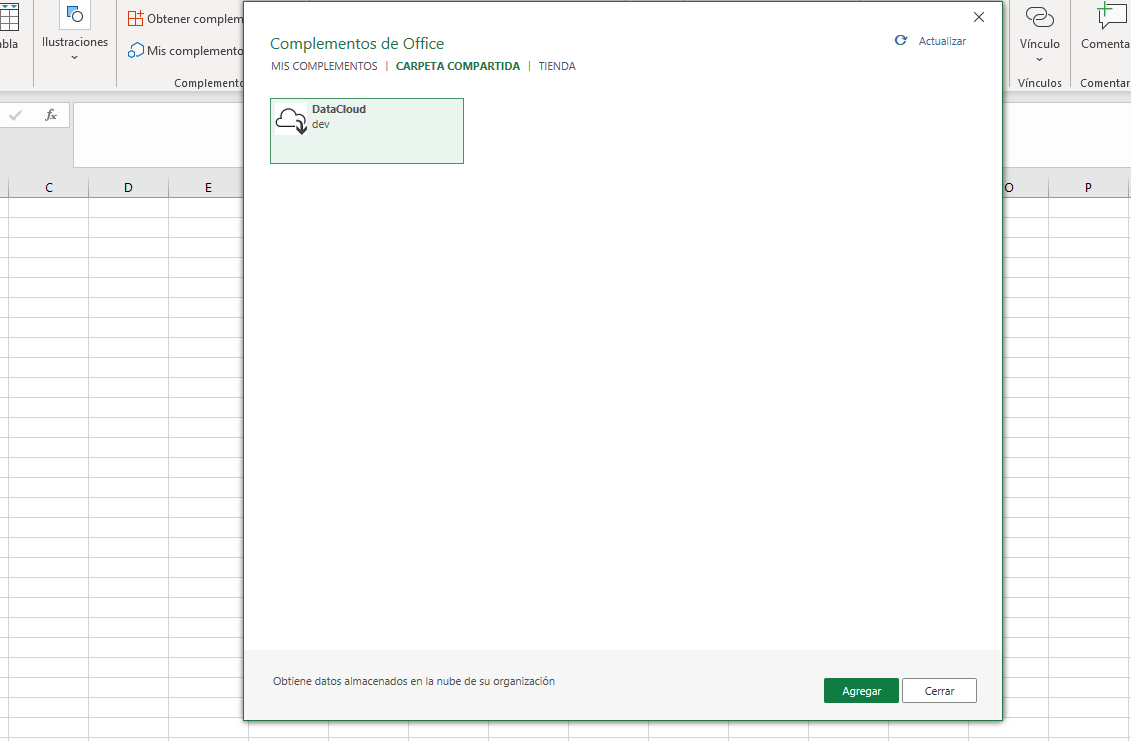Image resolution: width=1131 pixels, height=741 pixels.
Task: Expand the Vínculo dropdown arrow
Action: [x=1039, y=60]
